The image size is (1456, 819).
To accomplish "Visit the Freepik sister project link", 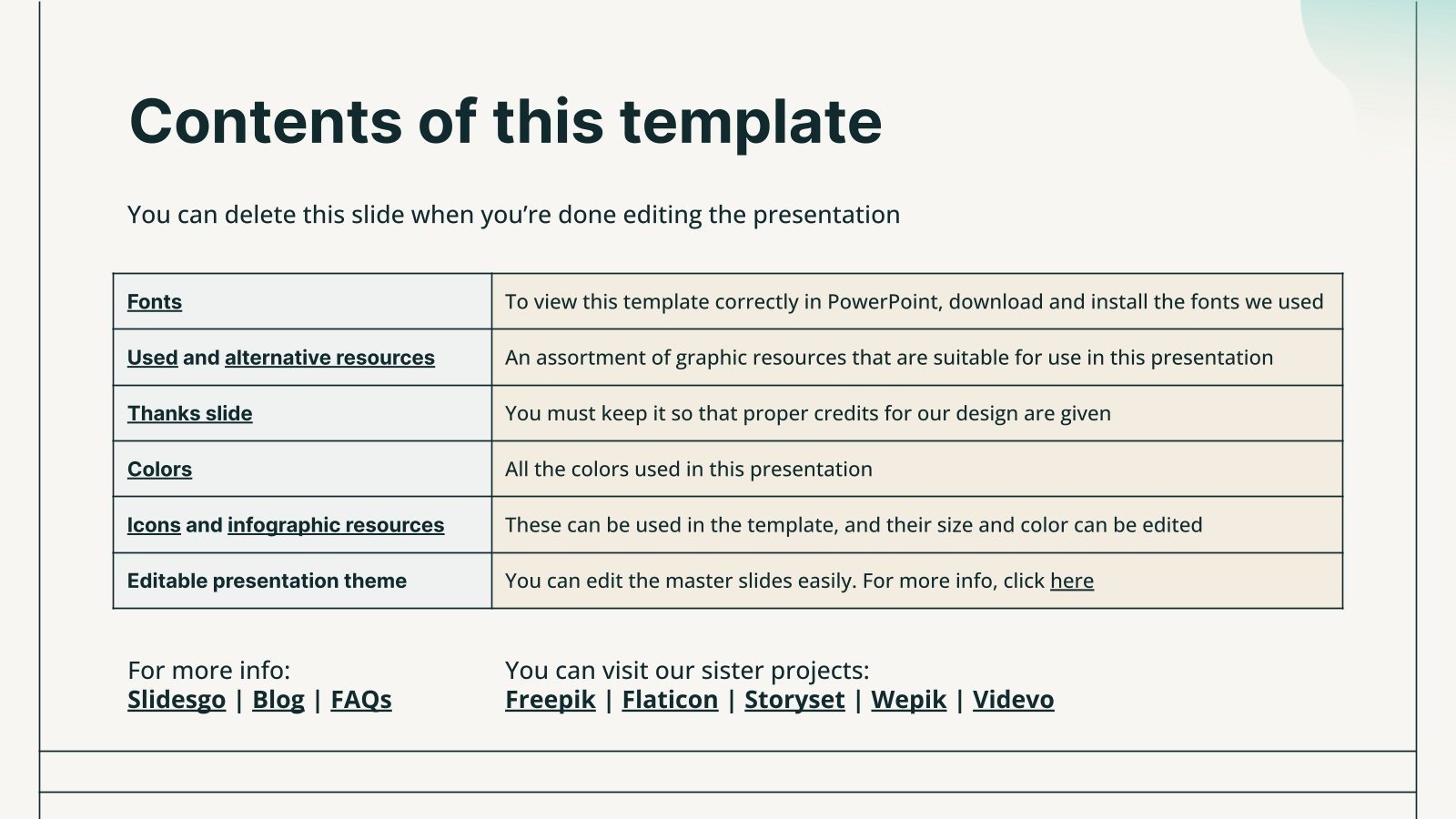I will [x=550, y=700].
